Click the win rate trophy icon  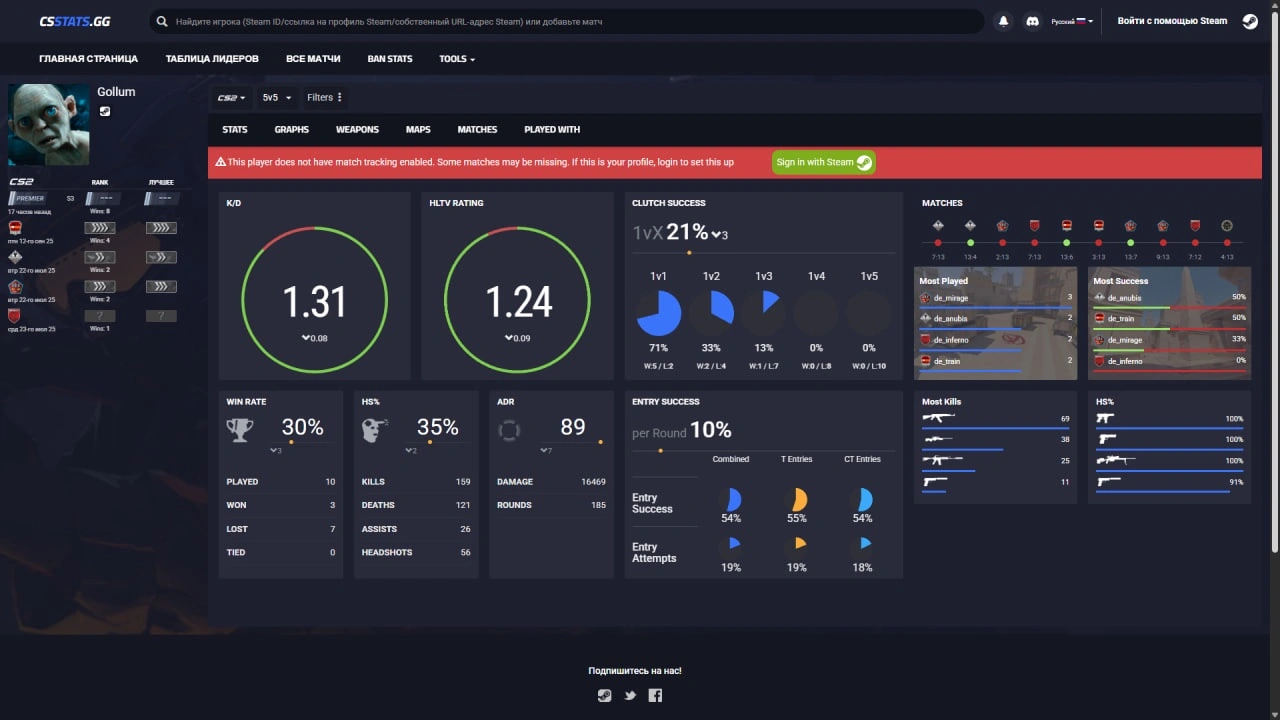pos(240,430)
